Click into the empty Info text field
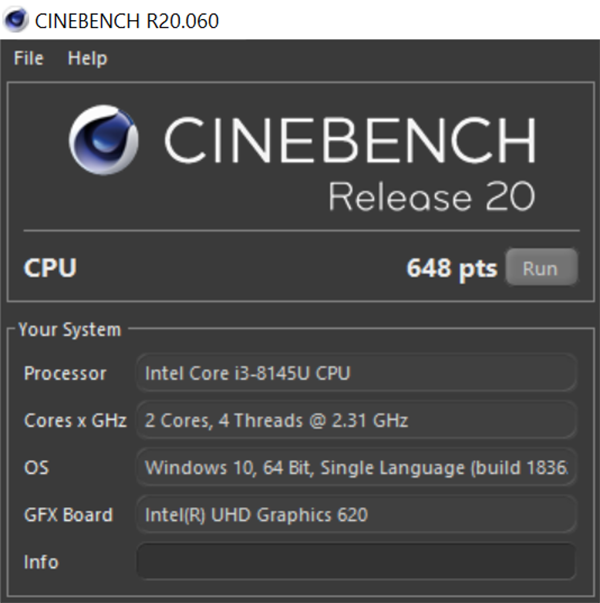The image size is (600, 603). coord(355,562)
